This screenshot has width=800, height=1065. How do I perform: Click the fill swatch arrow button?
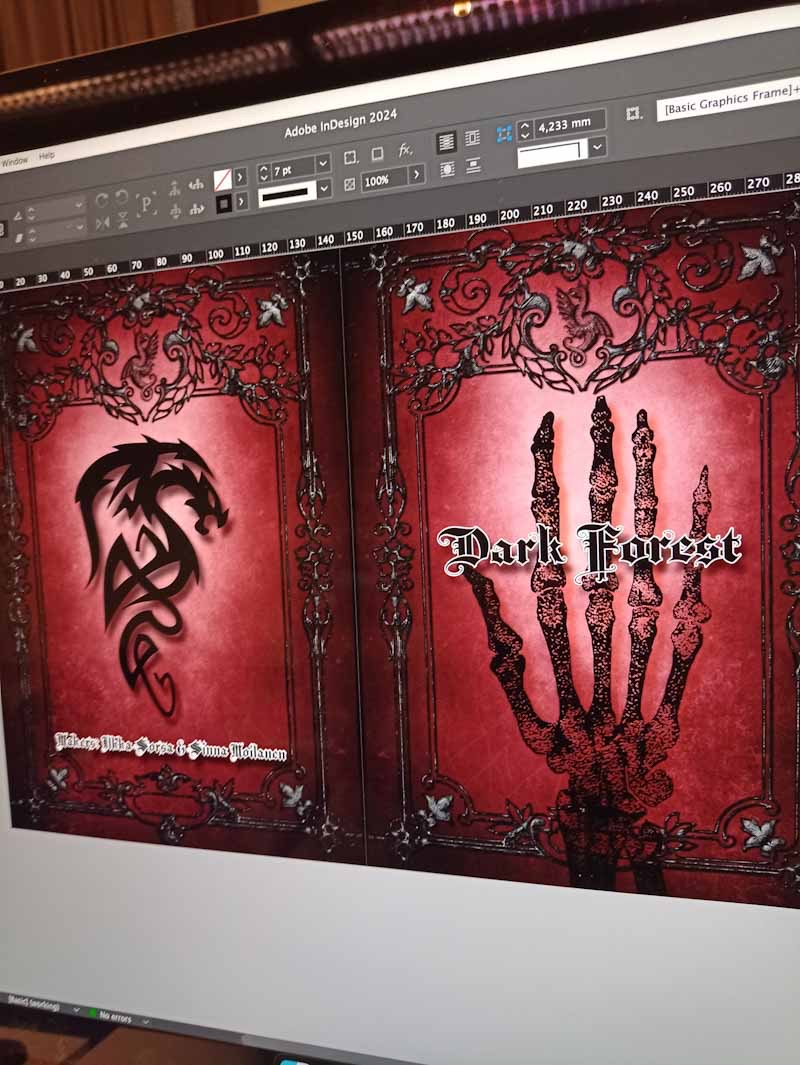241,178
